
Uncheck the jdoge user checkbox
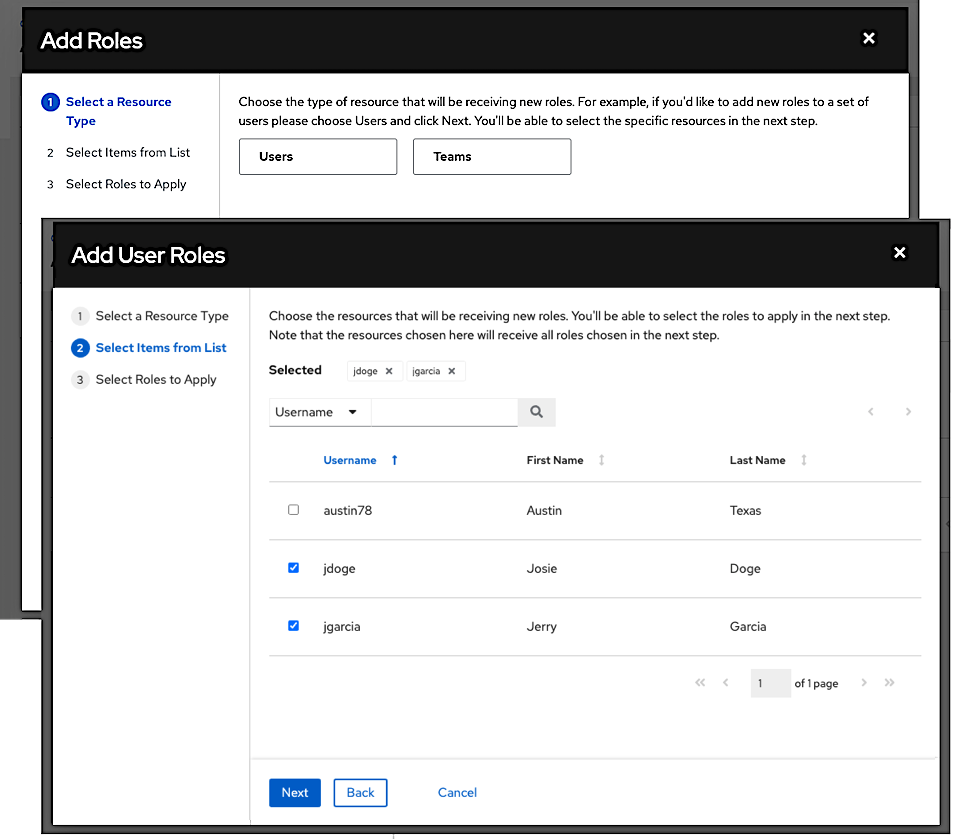[x=293, y=567]
